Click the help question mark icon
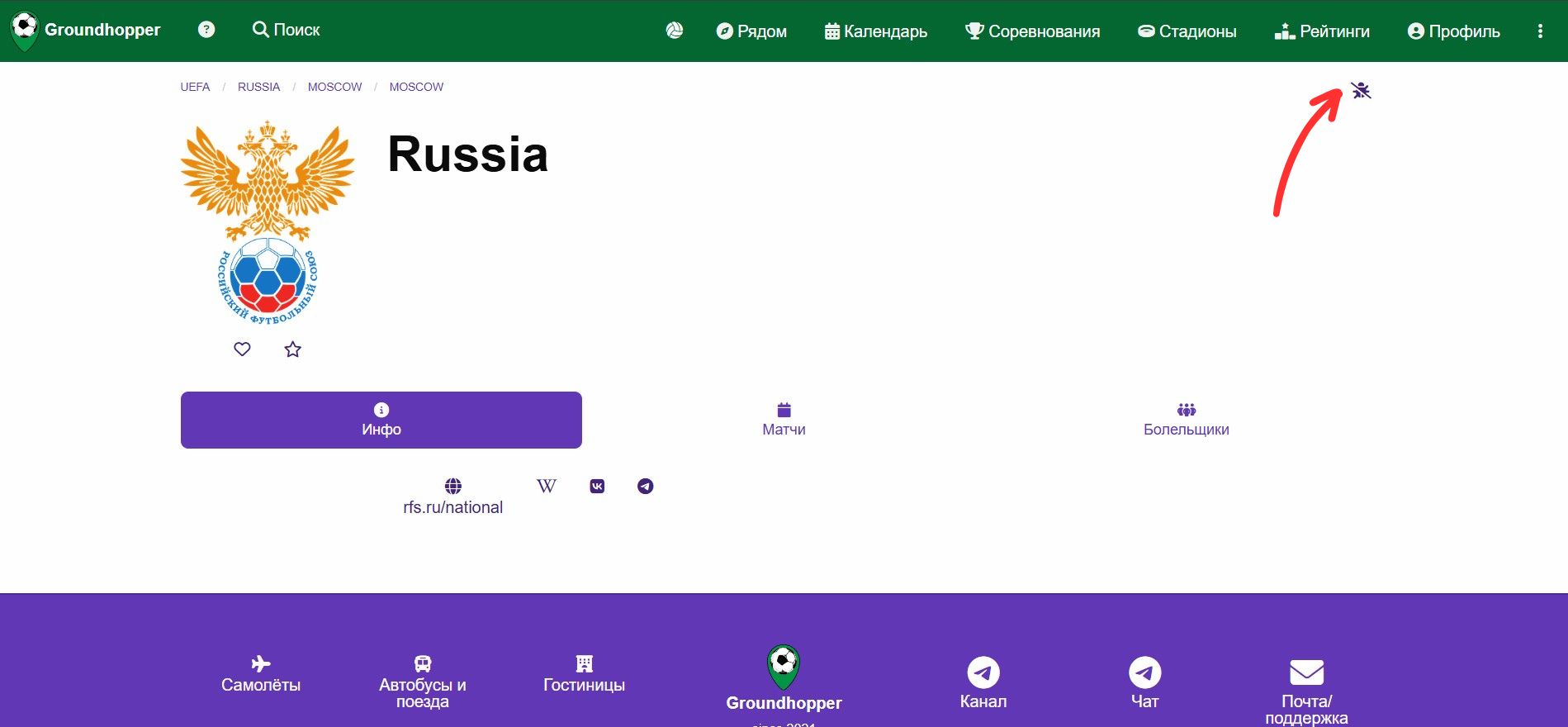Screen dimensions: 1568x727 206,30
